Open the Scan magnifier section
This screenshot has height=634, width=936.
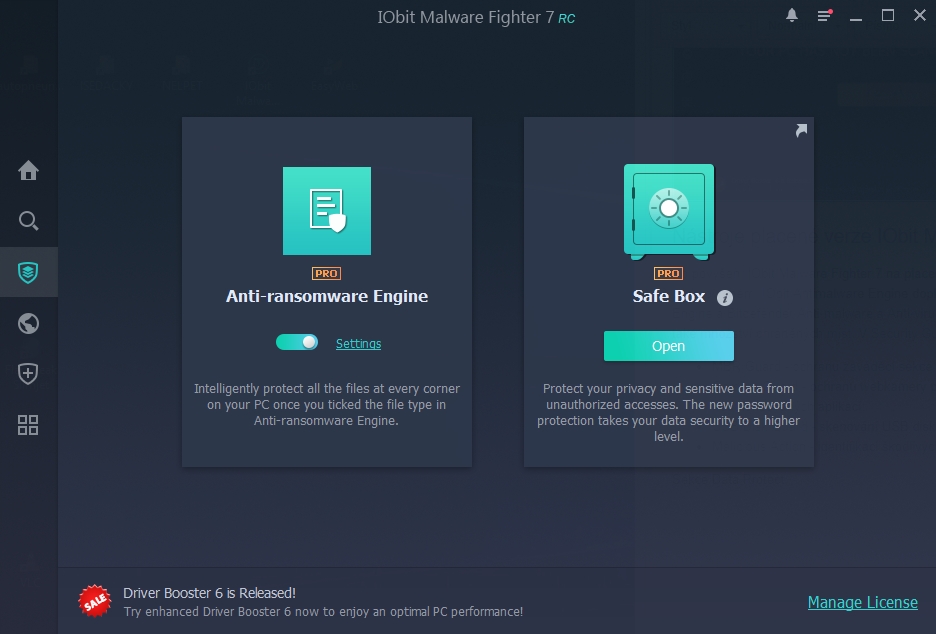pos(28,221)
